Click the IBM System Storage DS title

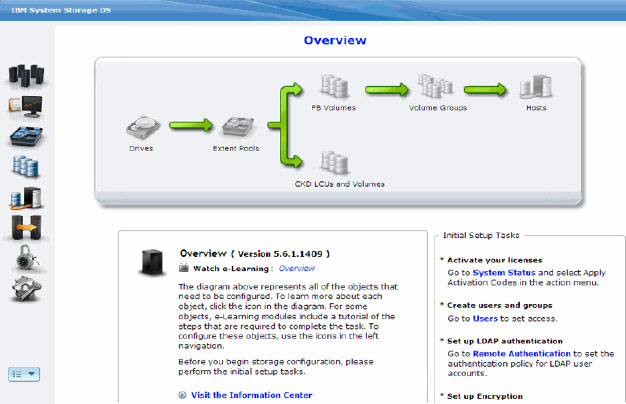coord(61,10)
